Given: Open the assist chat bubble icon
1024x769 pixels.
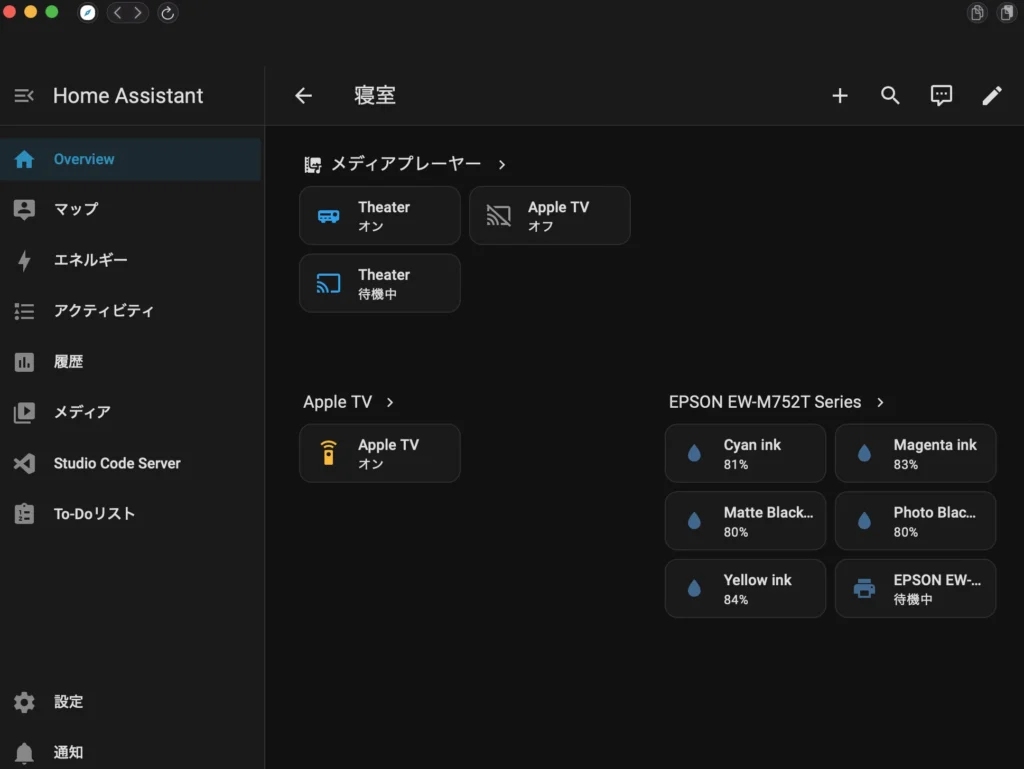Looking at the screenshot, I should (941, 96).
